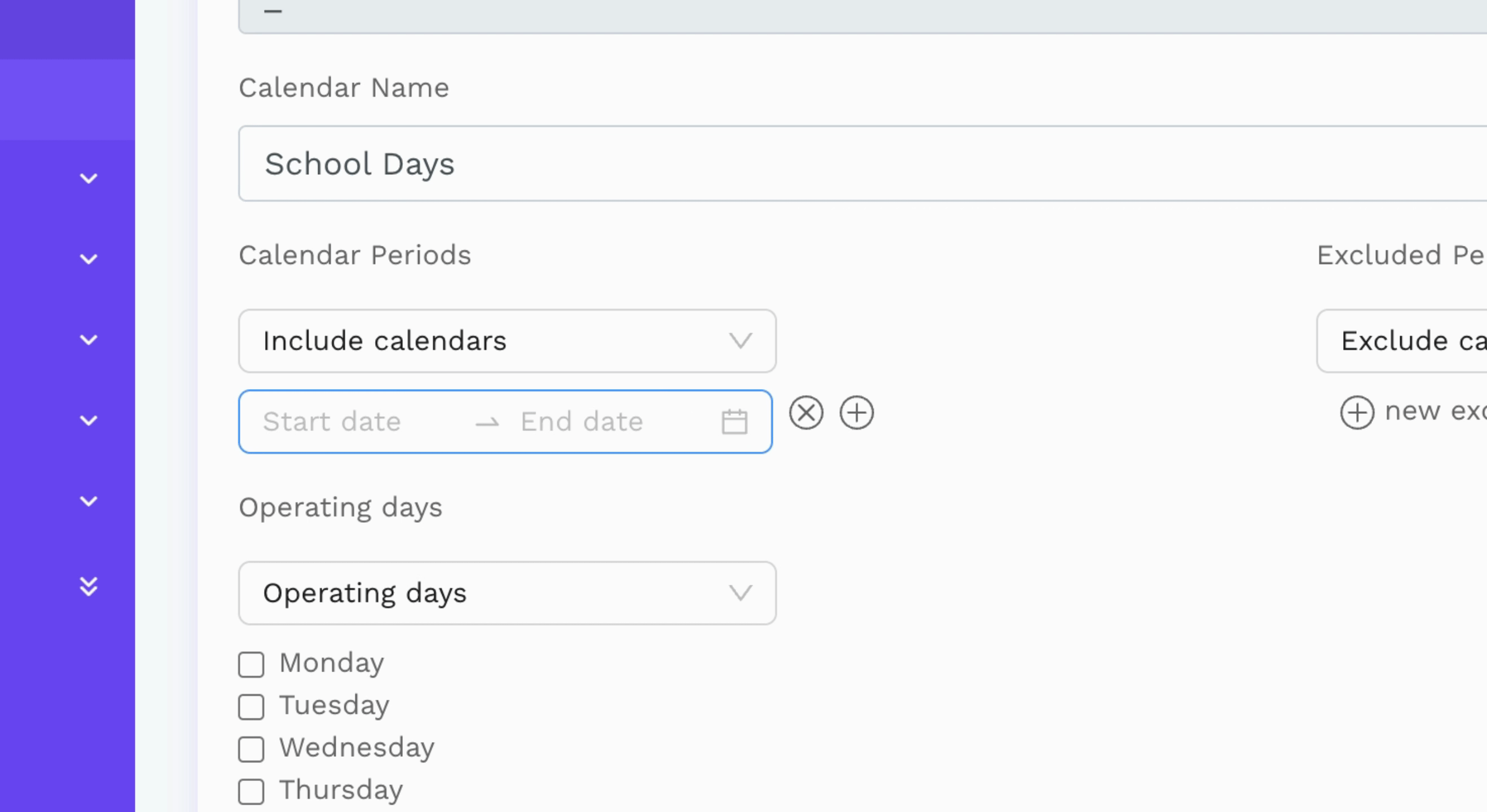Open the Operating days dropdown
Screen dimensions: 1487x812
(507, 593)
